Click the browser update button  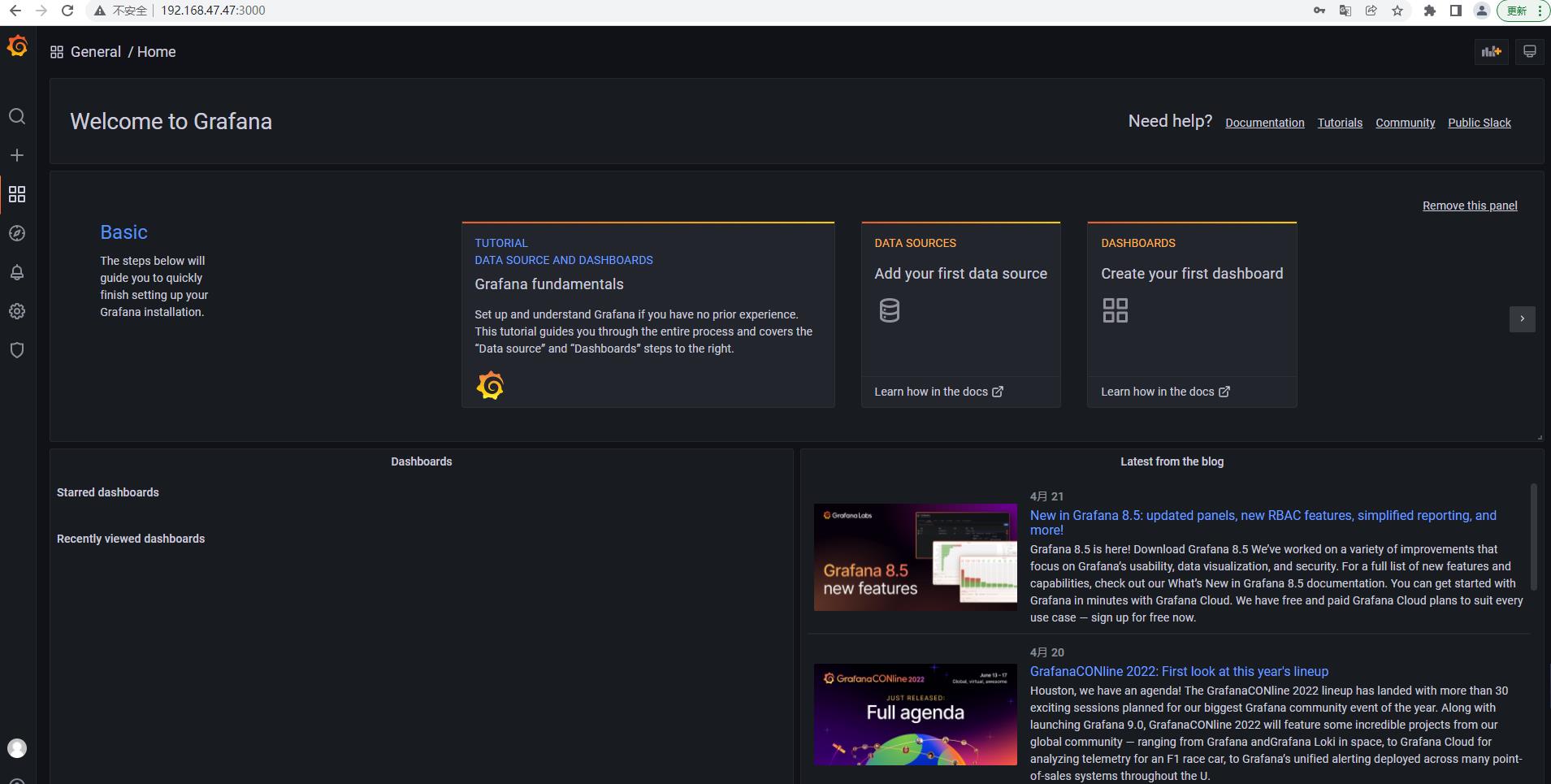[1523, 11]
